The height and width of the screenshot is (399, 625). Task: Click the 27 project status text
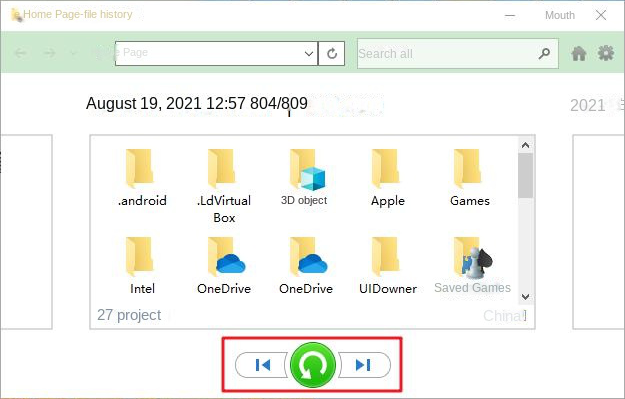(129, 315)
